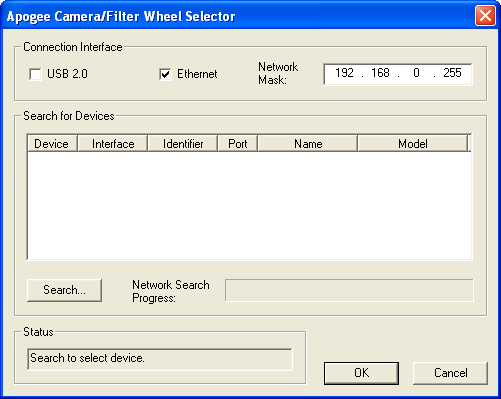501x399 pixels.
Task: Click the Network Search Progress bar
Action: [349, 290]
